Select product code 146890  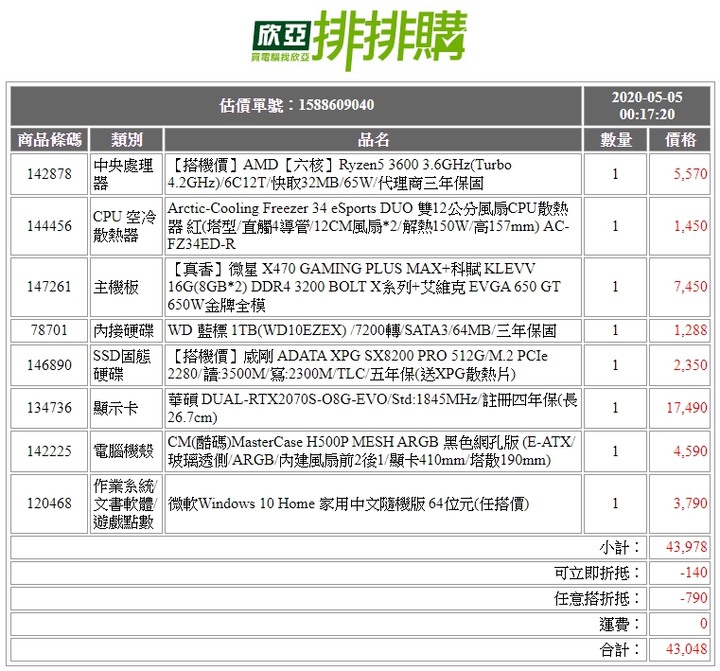tap(49, 365)
